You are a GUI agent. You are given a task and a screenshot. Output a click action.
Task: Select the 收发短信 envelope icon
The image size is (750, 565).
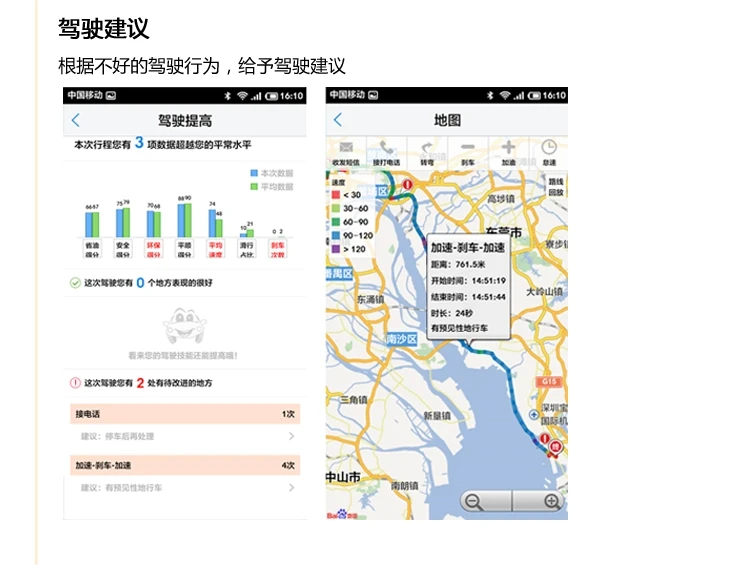(346, 147)
